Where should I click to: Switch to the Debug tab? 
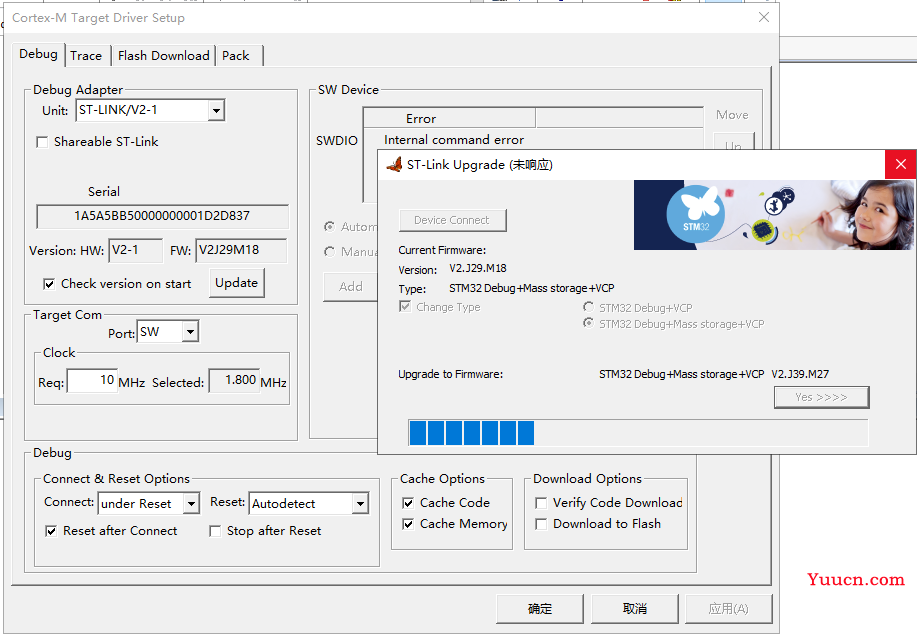38,54
